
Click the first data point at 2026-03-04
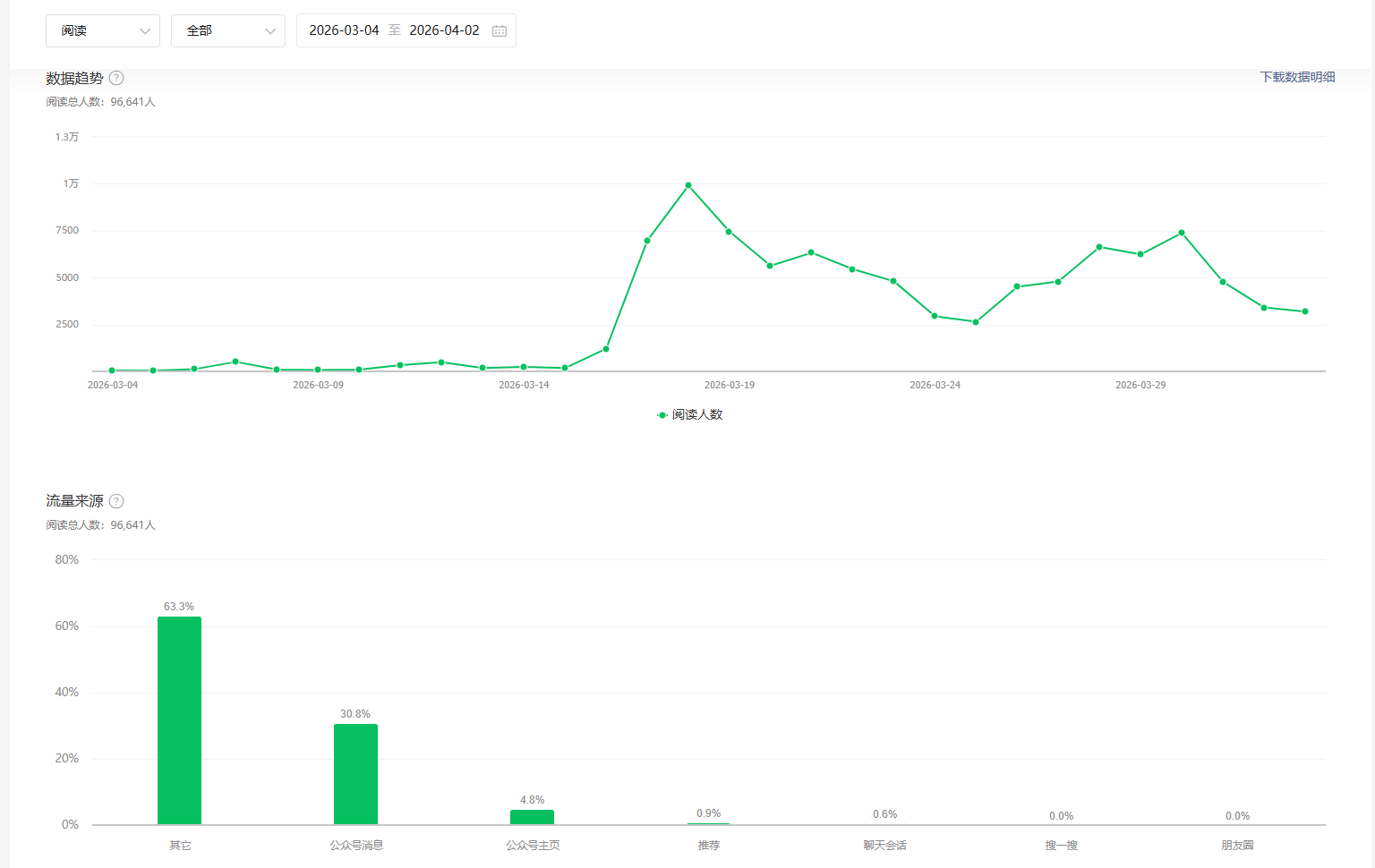point(112,370)
